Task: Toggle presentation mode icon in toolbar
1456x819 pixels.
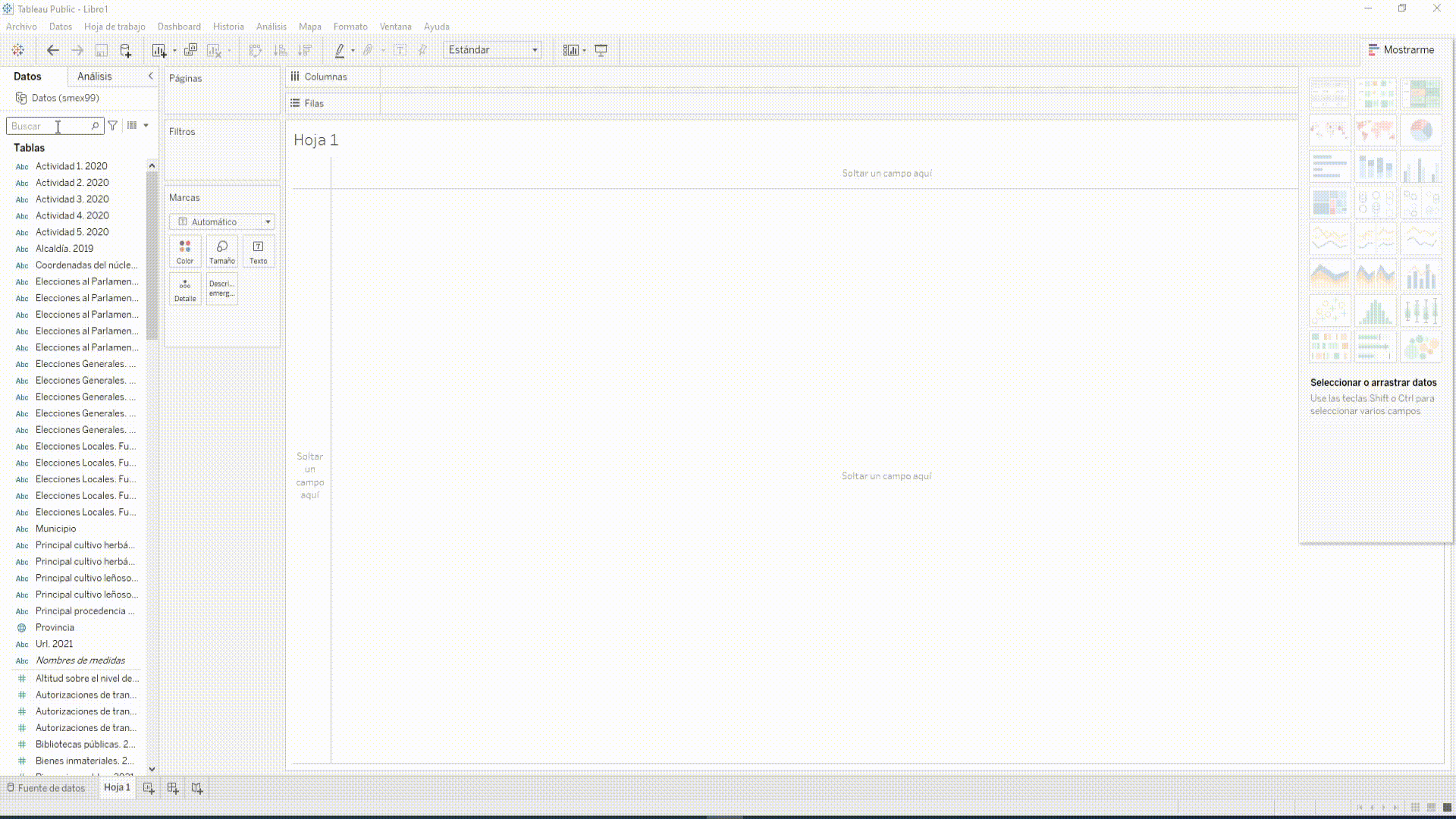Action: click(x=601, y=50)
